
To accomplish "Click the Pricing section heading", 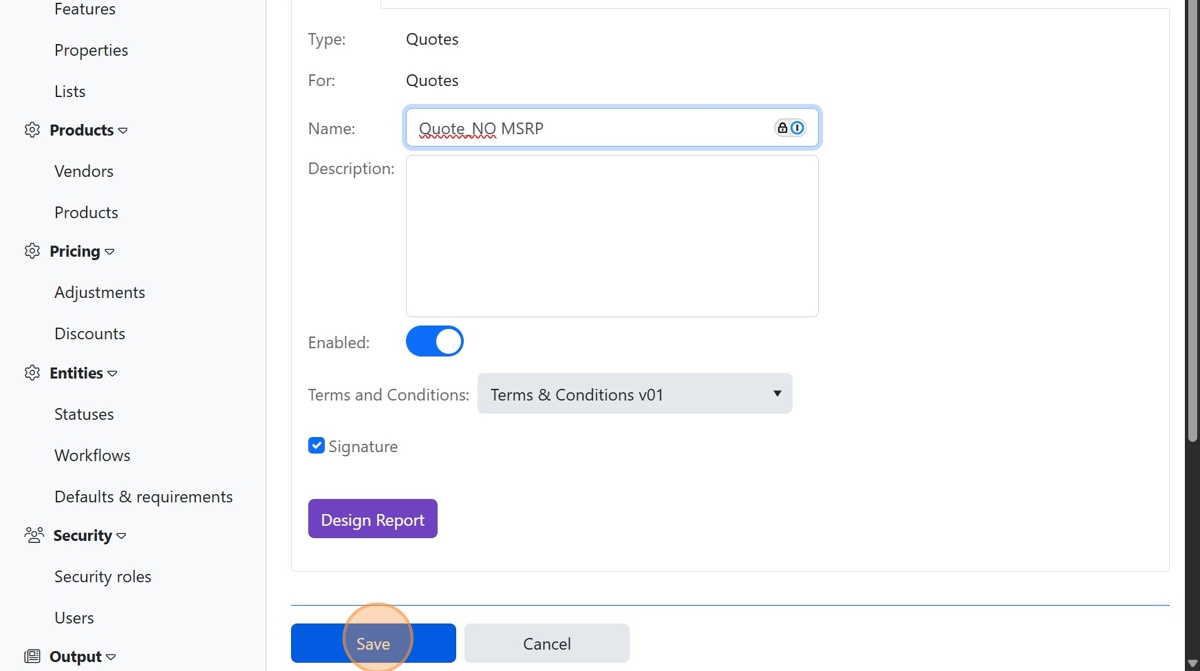I will coord(75,251).
